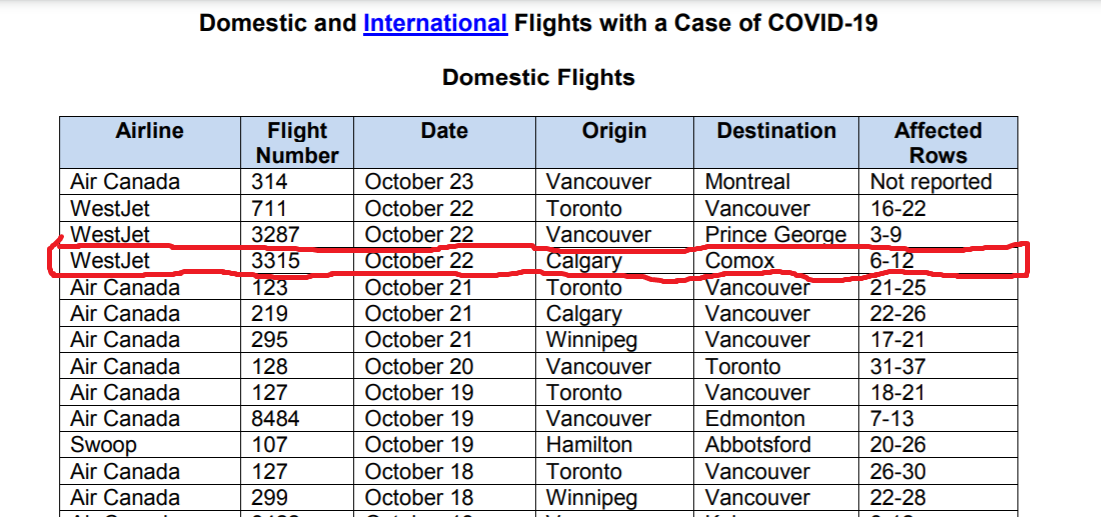
Task: Click the Prince George destination cell
Action: click(x=776, y=235)
